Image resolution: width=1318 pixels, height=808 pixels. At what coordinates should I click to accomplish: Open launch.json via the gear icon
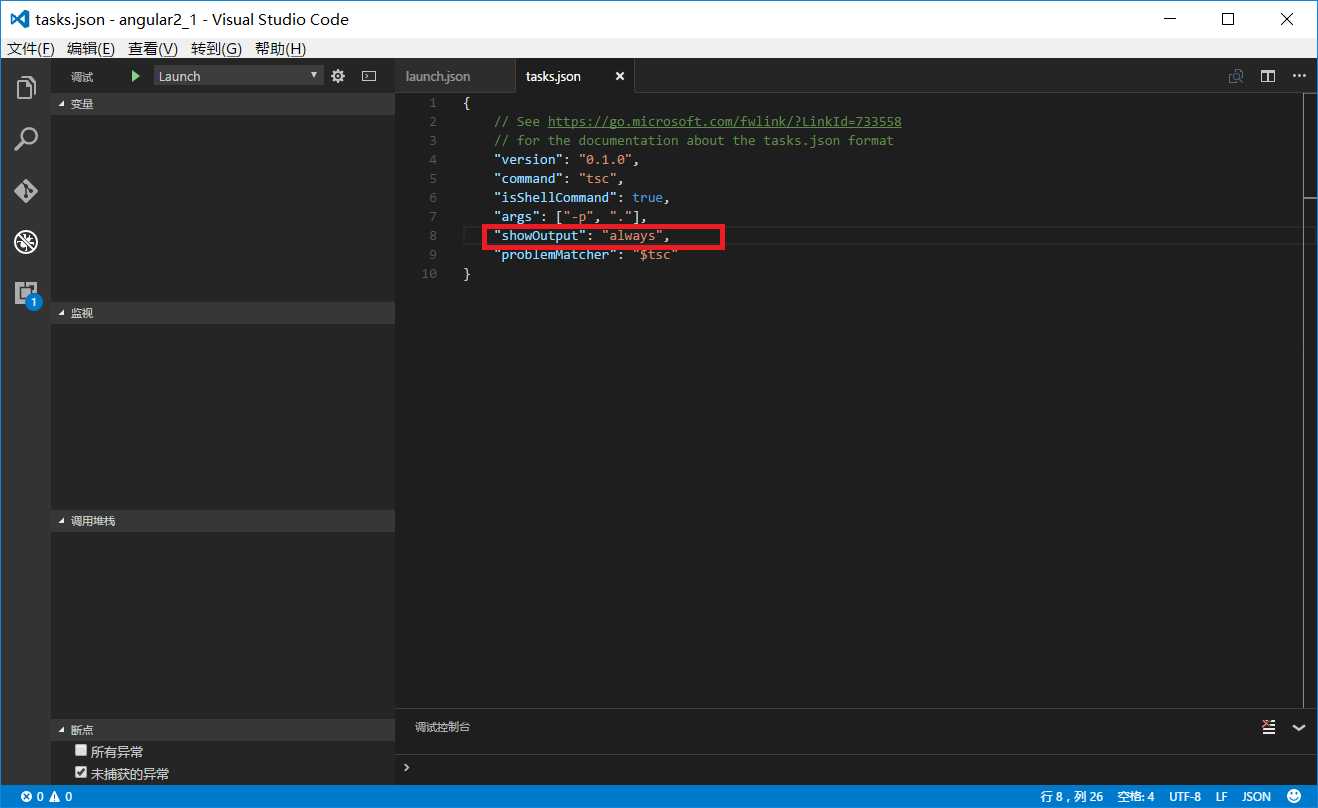coord(338,76)
